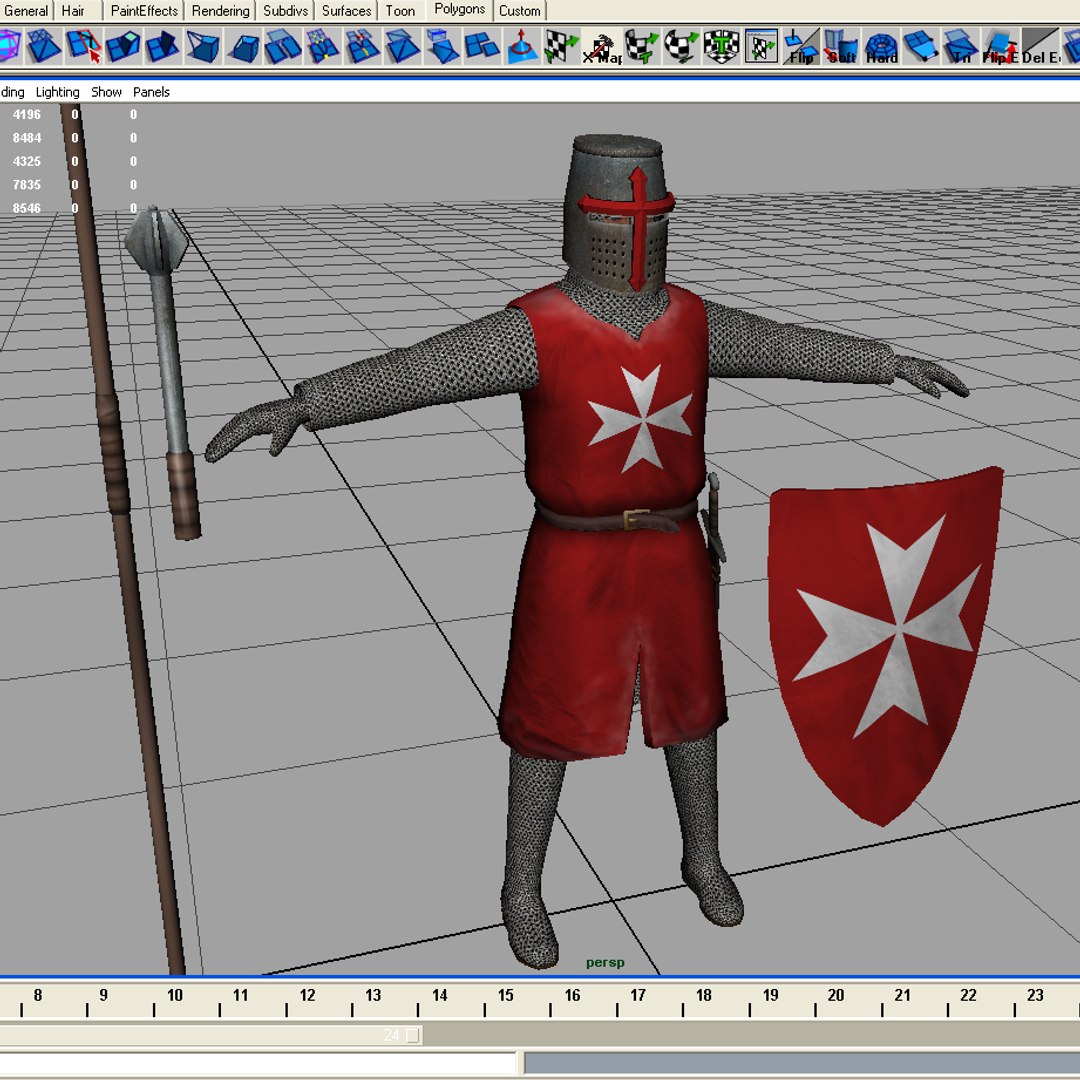Click the red arrow normal-move tool icon

coord(522,47)
